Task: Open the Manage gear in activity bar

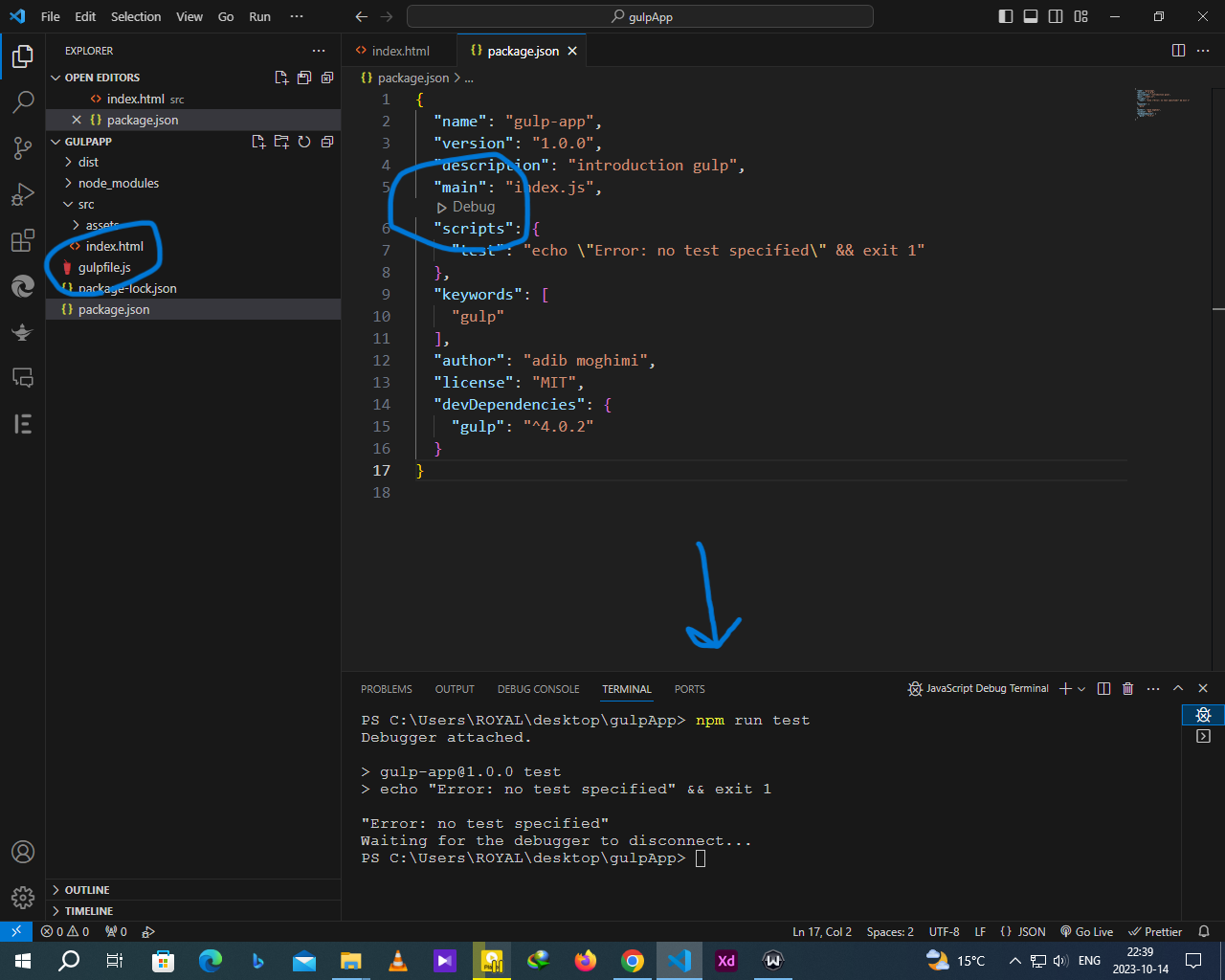Action: (x=23, y=898)
